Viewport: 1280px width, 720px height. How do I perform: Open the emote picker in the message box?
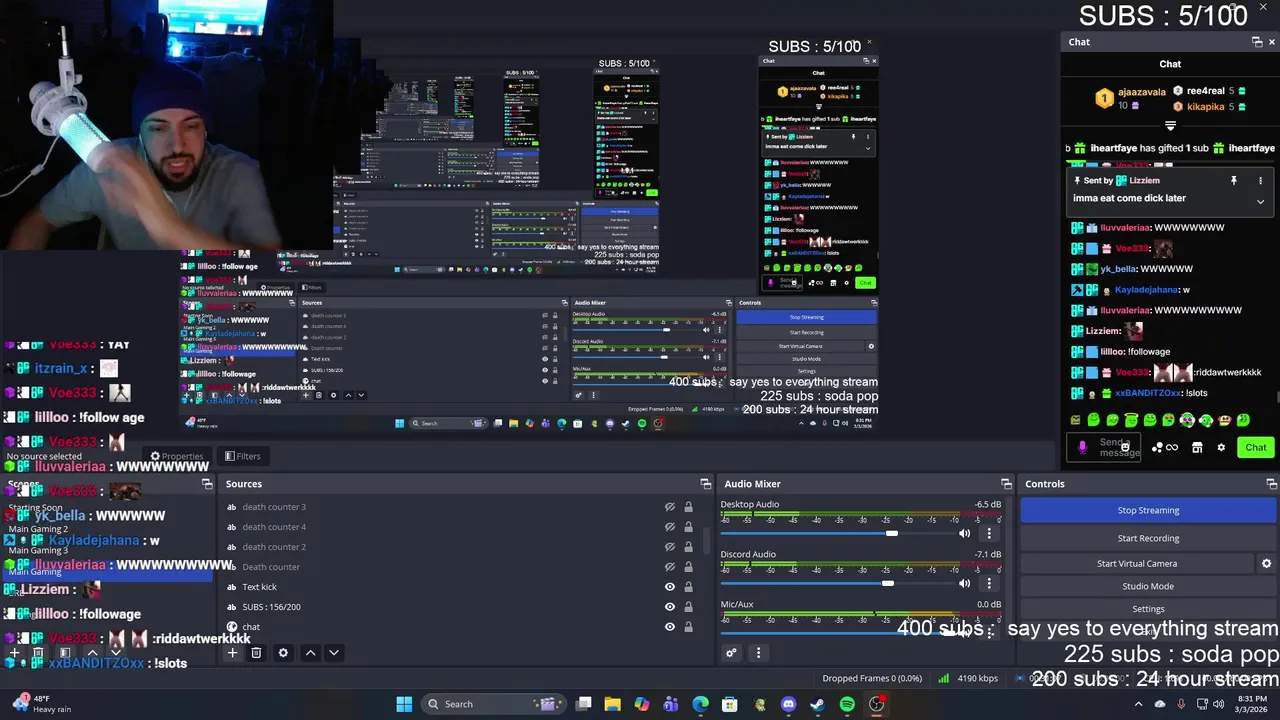pos(1125,447)
